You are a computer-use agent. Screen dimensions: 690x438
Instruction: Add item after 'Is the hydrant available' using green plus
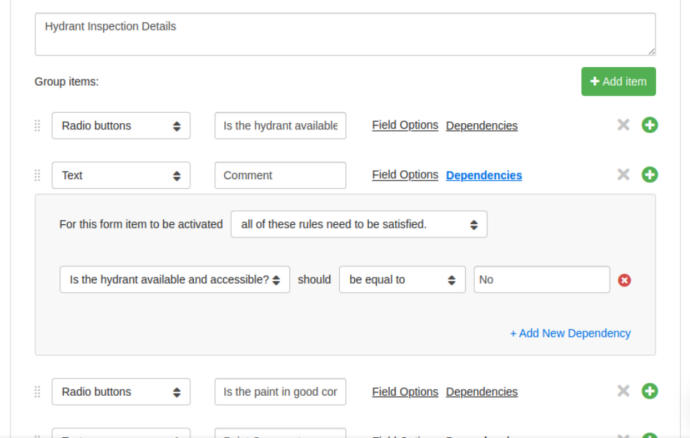pyautogui.click(x=650, y=125)
